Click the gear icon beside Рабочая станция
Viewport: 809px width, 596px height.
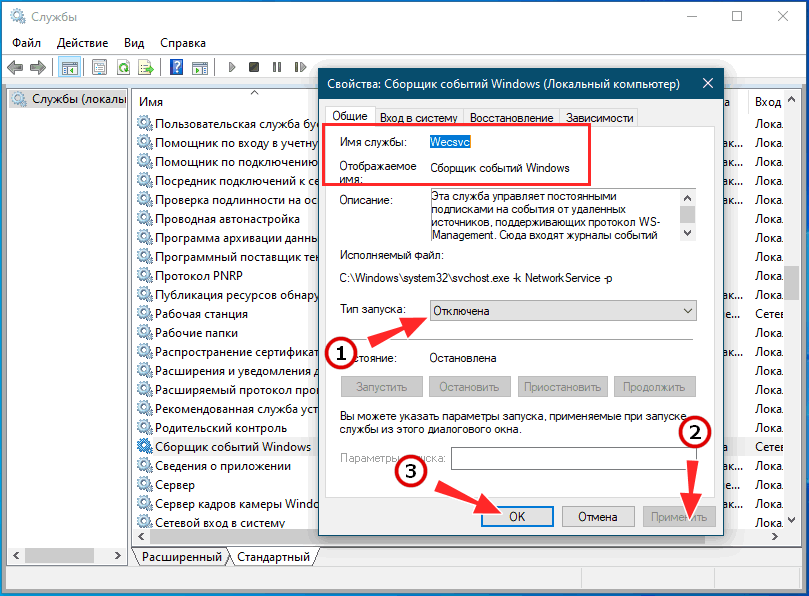[144, 313]
